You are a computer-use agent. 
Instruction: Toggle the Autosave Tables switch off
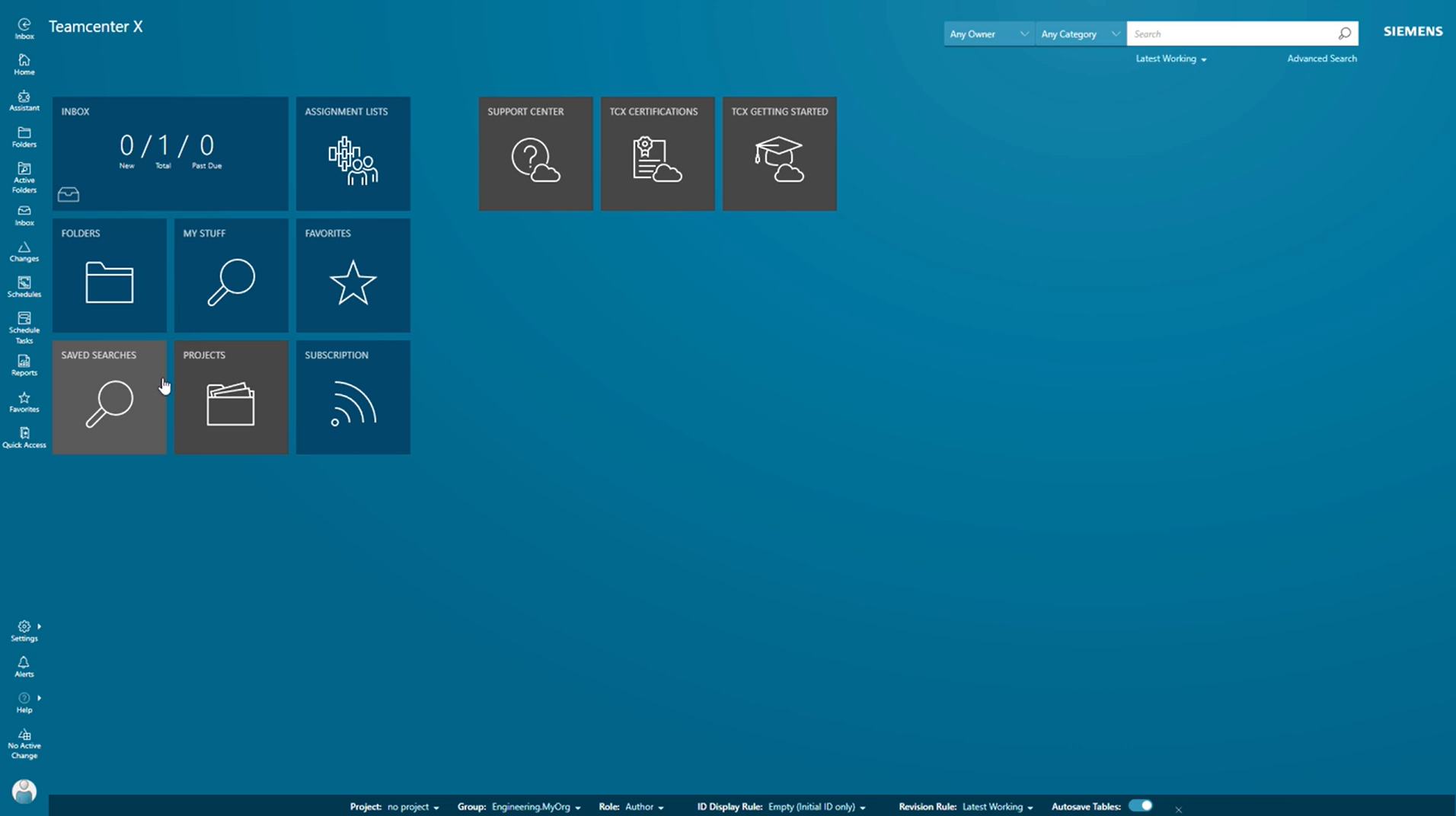point(1140,805)
